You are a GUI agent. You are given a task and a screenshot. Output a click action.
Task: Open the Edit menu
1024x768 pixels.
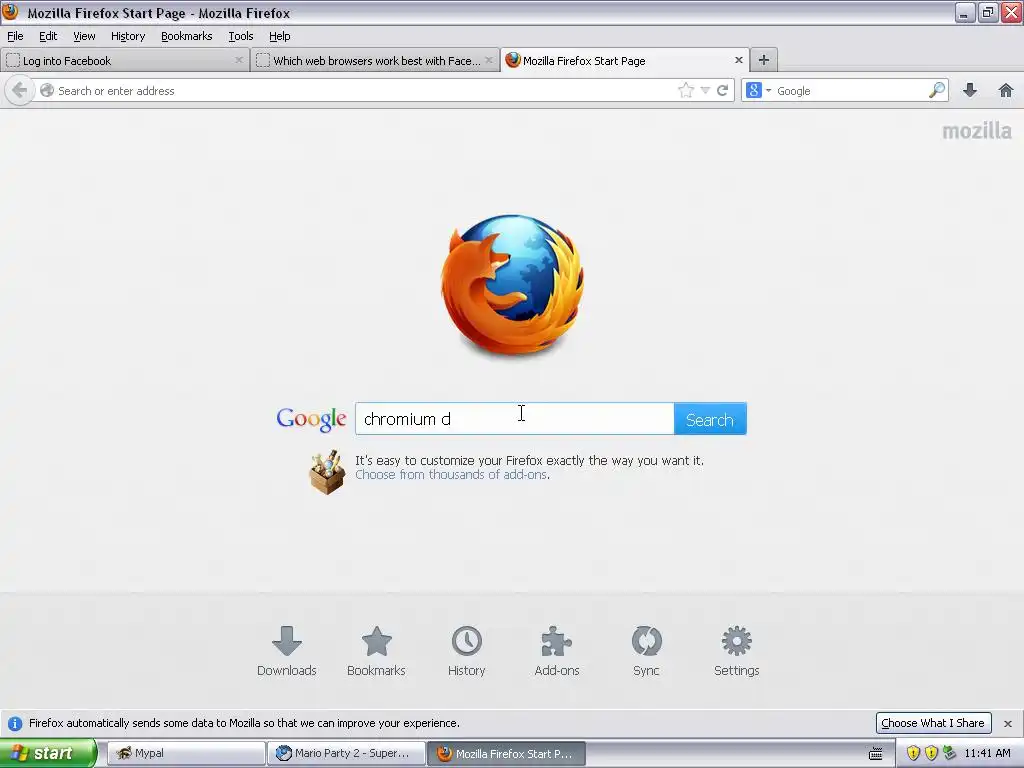pos(48,36)
